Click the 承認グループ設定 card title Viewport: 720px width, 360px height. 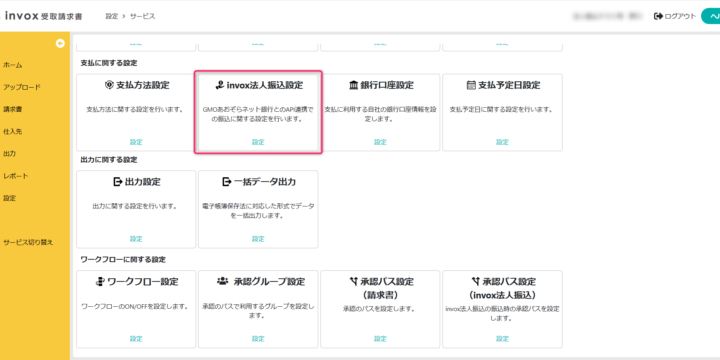[x=269, y=281]
